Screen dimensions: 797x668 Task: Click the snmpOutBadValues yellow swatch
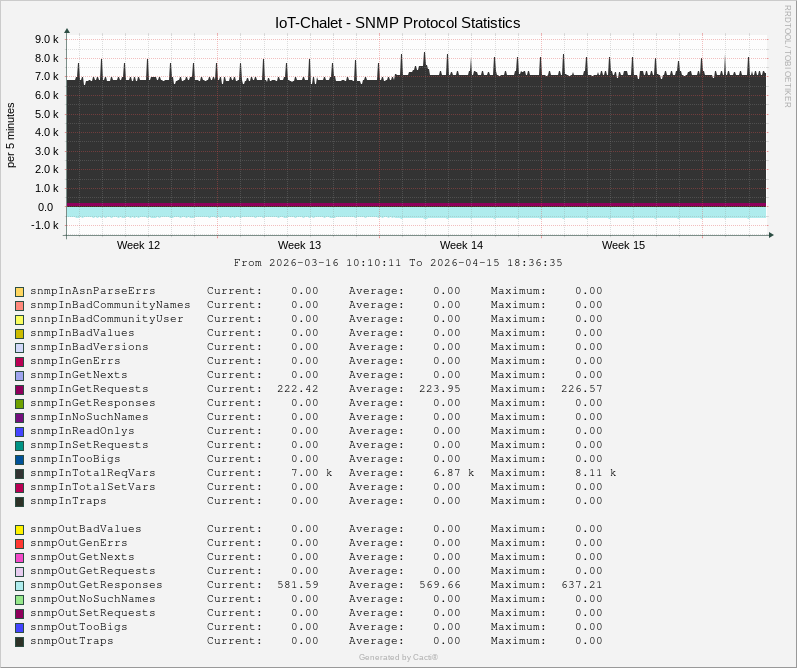coord(19,529)
